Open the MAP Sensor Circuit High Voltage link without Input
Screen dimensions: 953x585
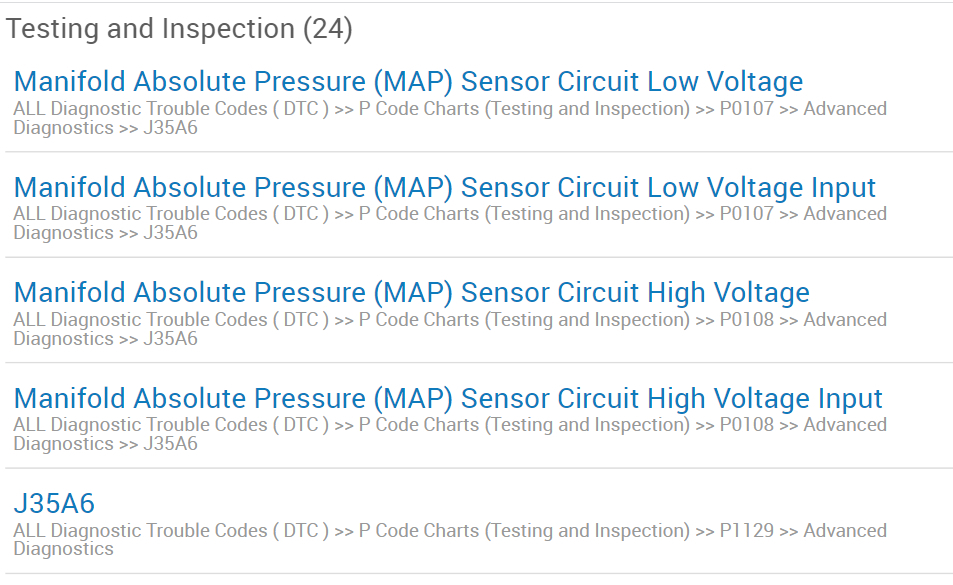pyautogui.click(x=411, y=293)
